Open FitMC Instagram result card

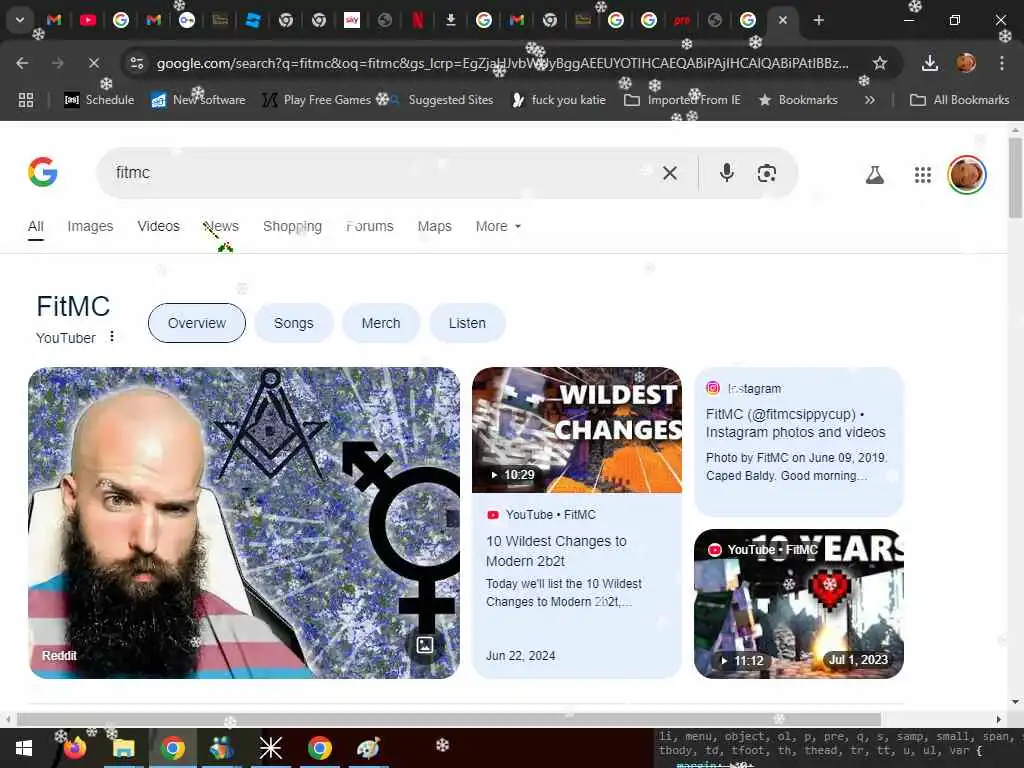(x=799, y=441)
